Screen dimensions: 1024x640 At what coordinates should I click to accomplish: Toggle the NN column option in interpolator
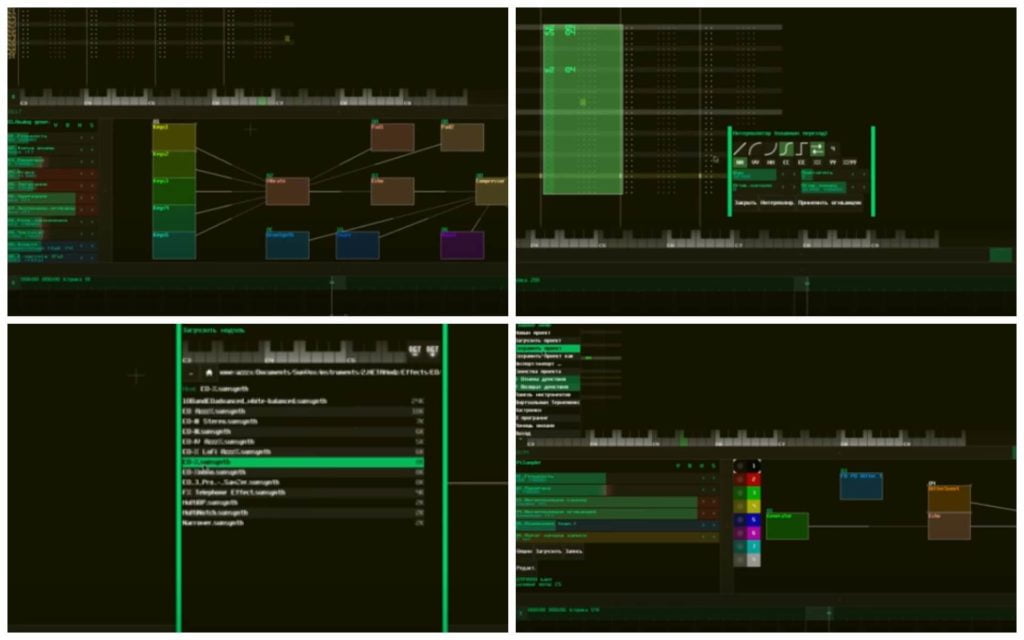click(x=740, y=163)
